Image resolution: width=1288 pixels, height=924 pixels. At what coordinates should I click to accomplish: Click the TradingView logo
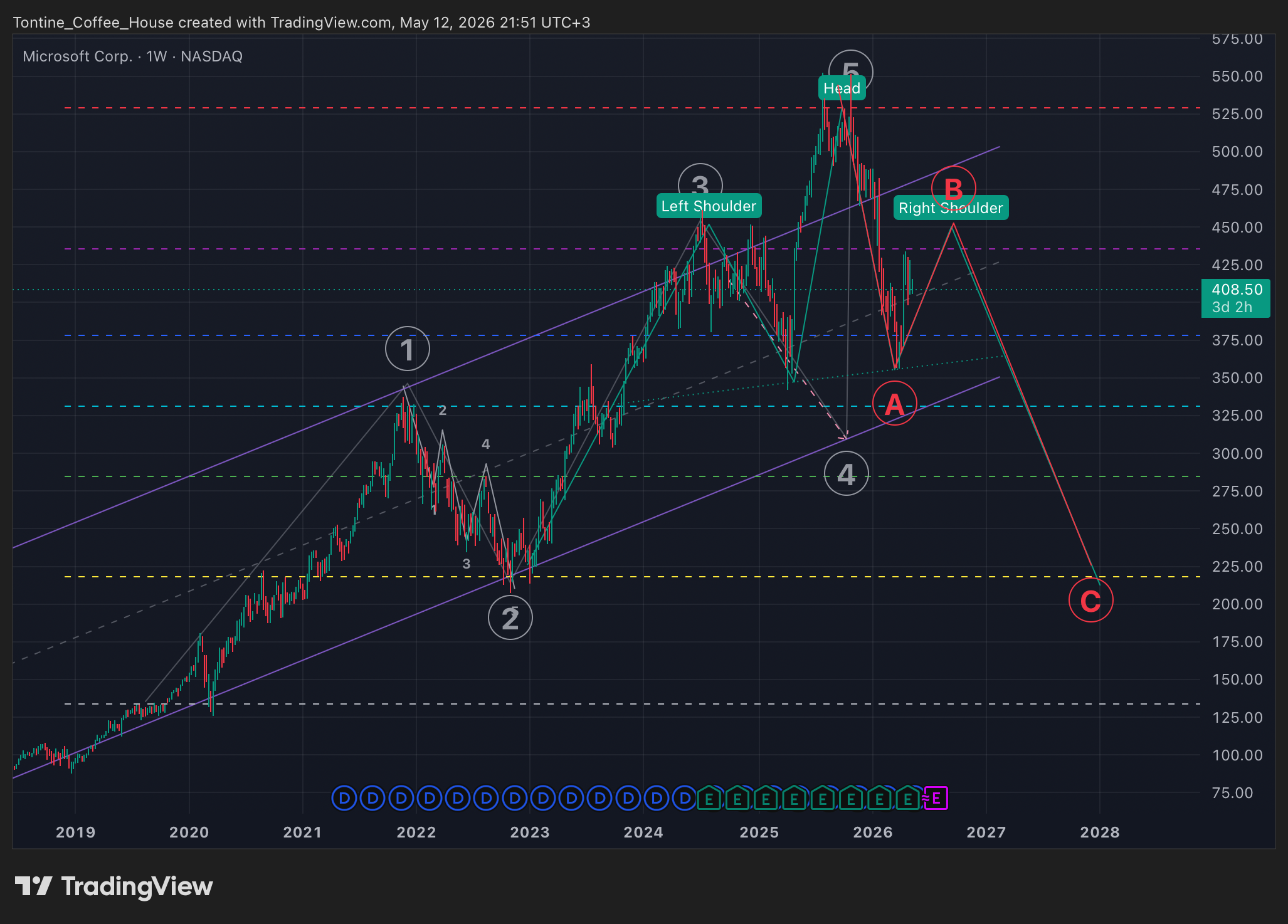click(114, 886)
